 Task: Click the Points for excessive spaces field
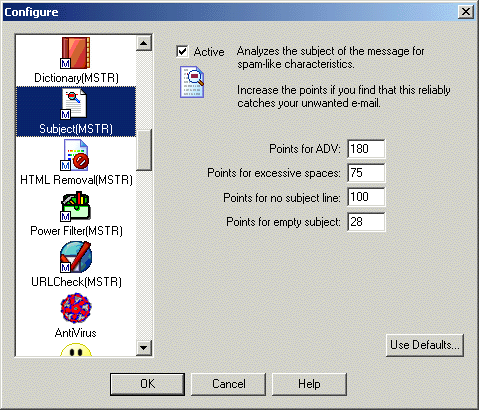pyautogui.click(x=366, y=173)
